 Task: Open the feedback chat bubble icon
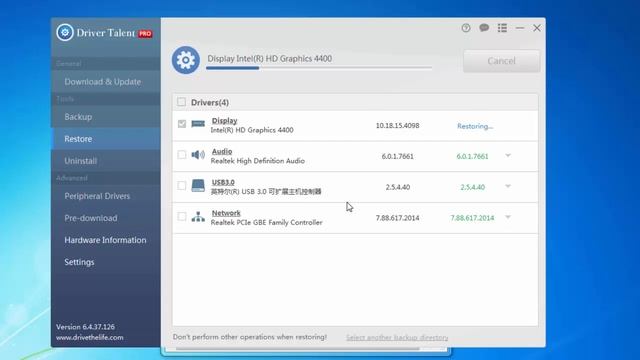coord(484,28)
